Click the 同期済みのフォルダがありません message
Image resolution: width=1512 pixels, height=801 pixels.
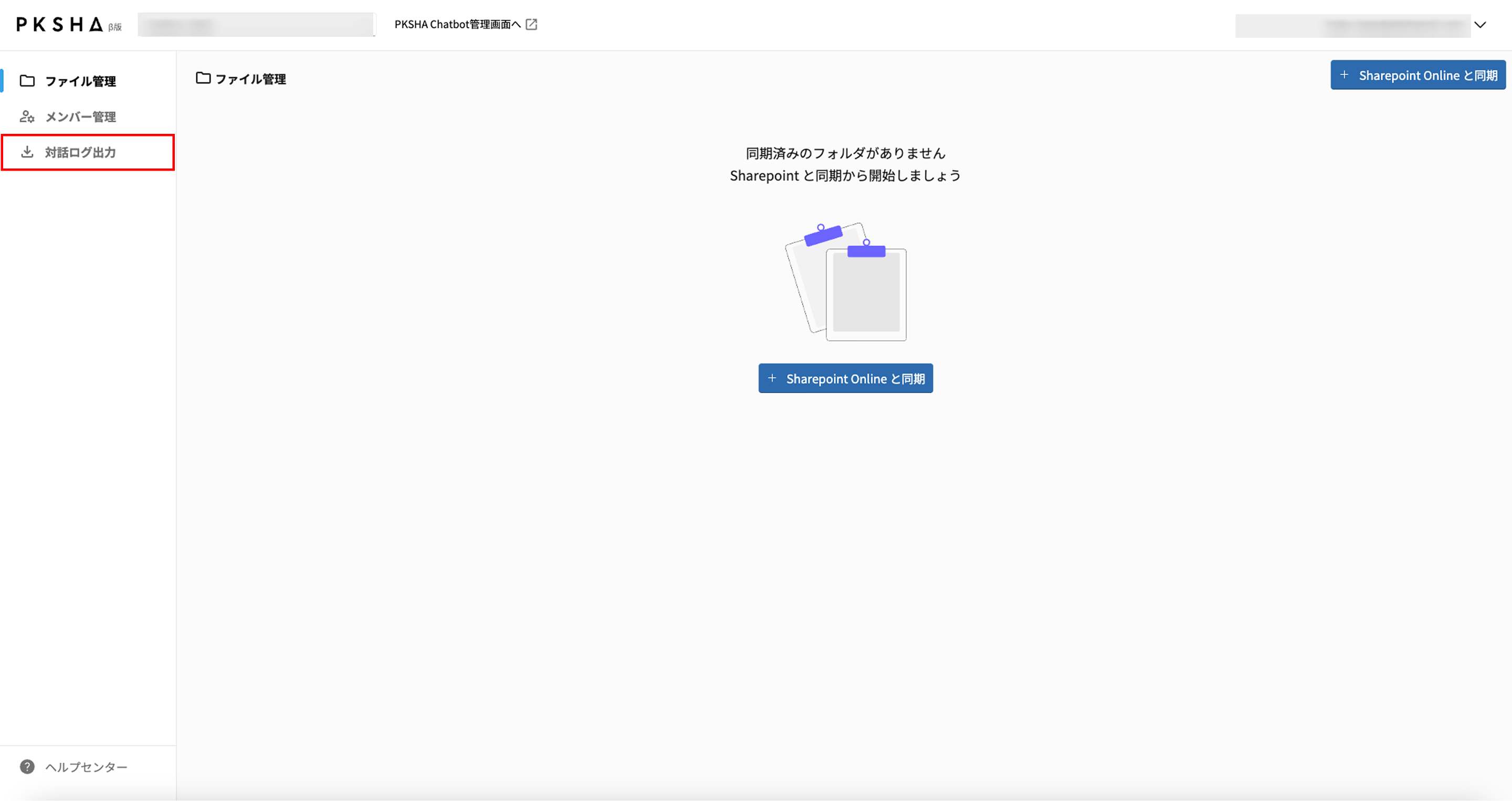tap(846, 153)
